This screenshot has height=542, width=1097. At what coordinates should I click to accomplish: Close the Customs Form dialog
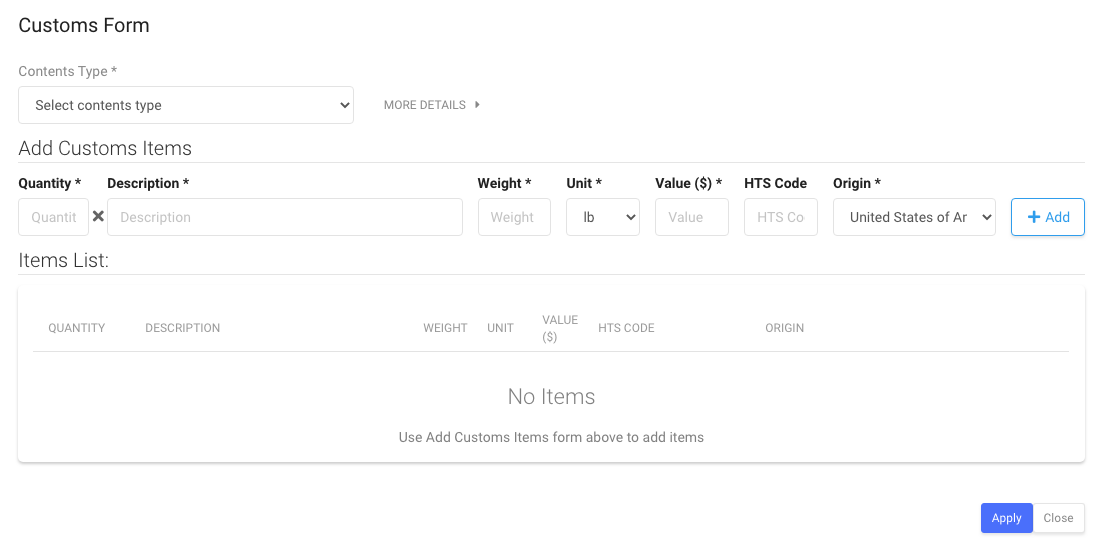(1057, 518)
